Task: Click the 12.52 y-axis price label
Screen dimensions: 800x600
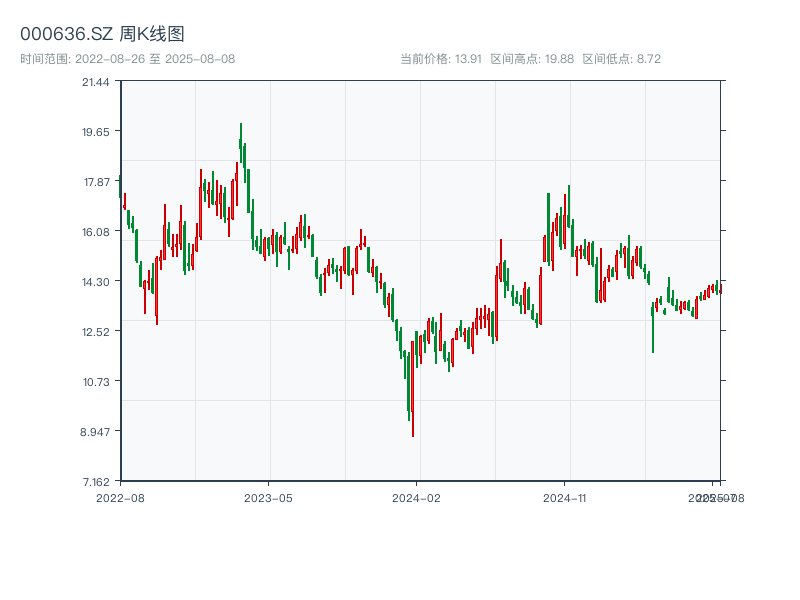Action: 96,332
